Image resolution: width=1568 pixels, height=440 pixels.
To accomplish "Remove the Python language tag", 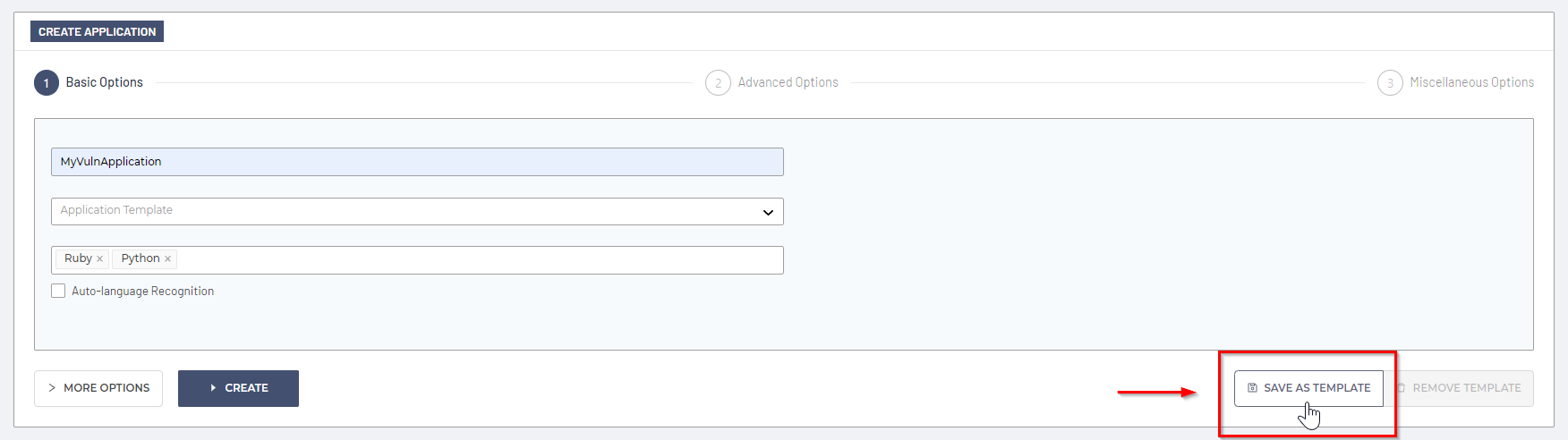I will tap(167, 259).
